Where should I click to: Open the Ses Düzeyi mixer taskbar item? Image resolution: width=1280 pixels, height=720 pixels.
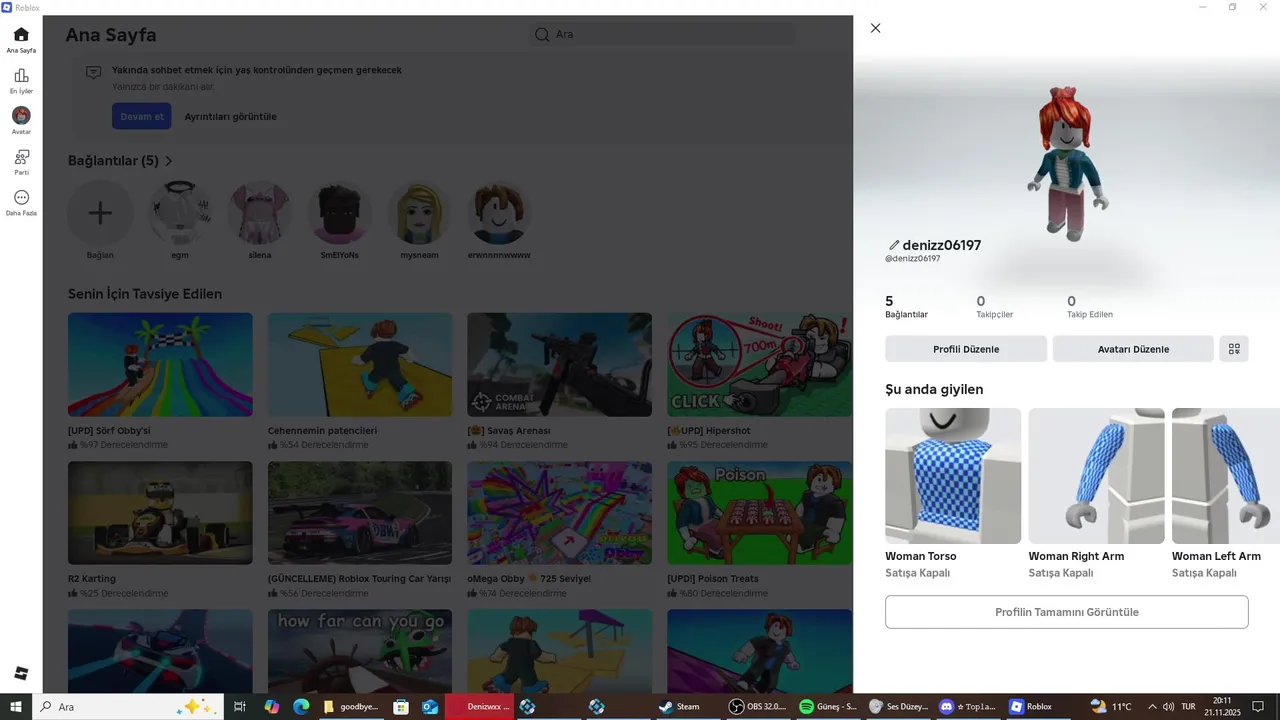click(x=897, y=707)
